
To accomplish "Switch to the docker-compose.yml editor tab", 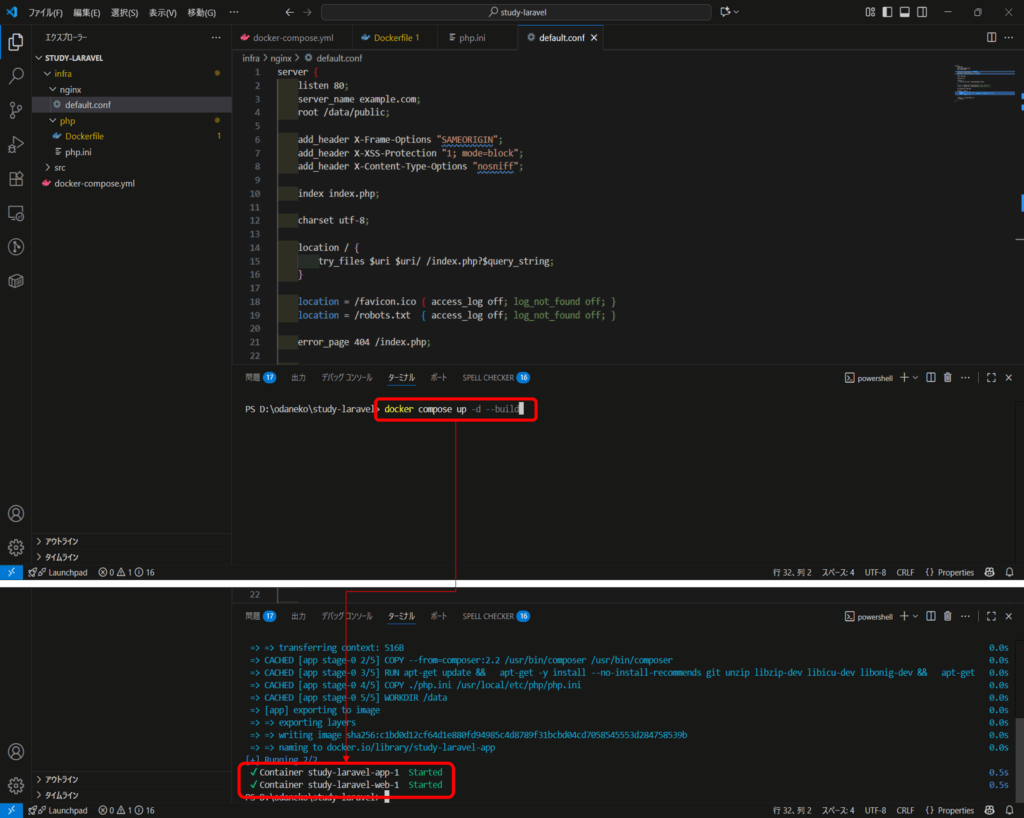I will point(287,37).
